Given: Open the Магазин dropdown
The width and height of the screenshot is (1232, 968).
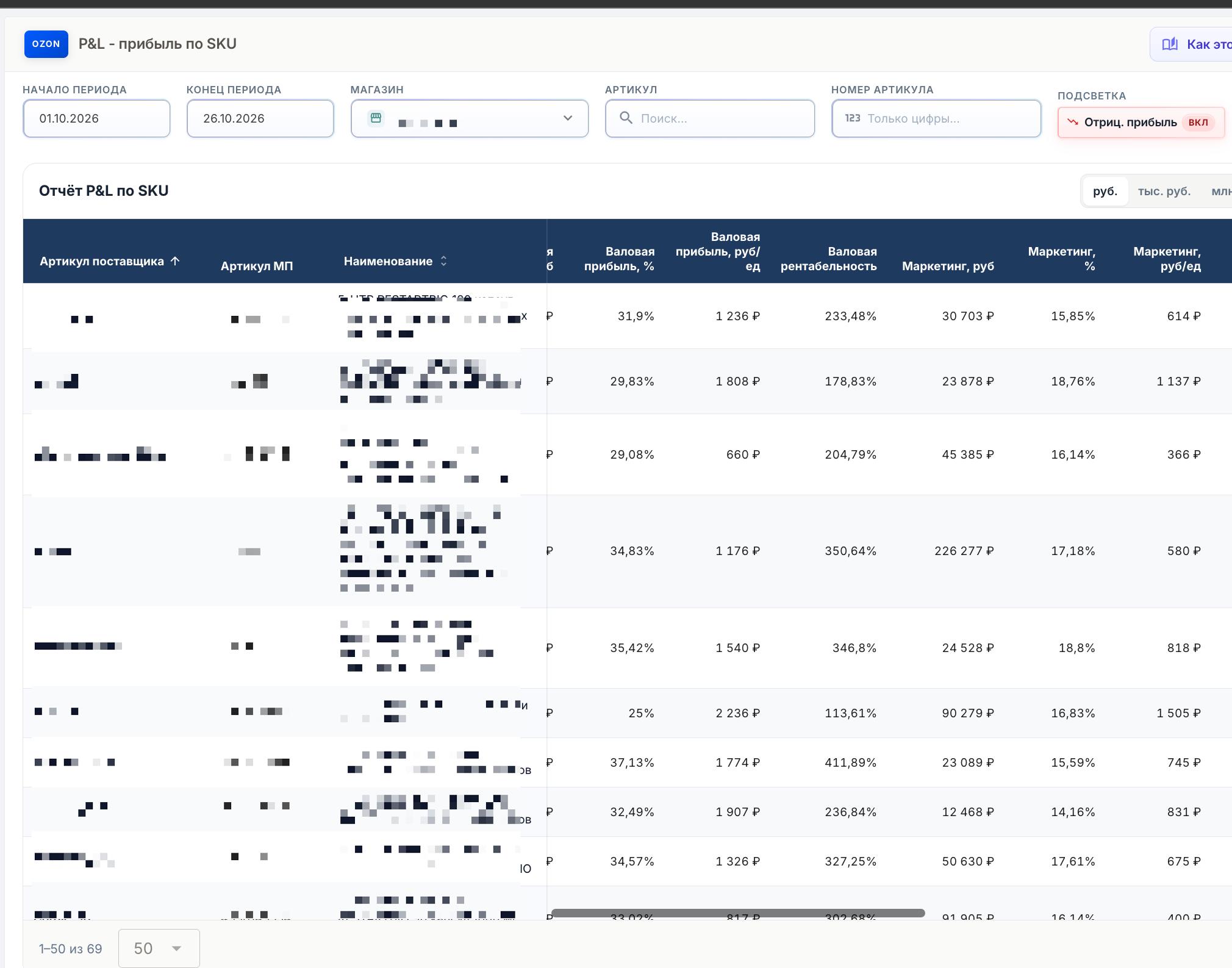Looking at the screenshot, I should (x=470, y=118).
